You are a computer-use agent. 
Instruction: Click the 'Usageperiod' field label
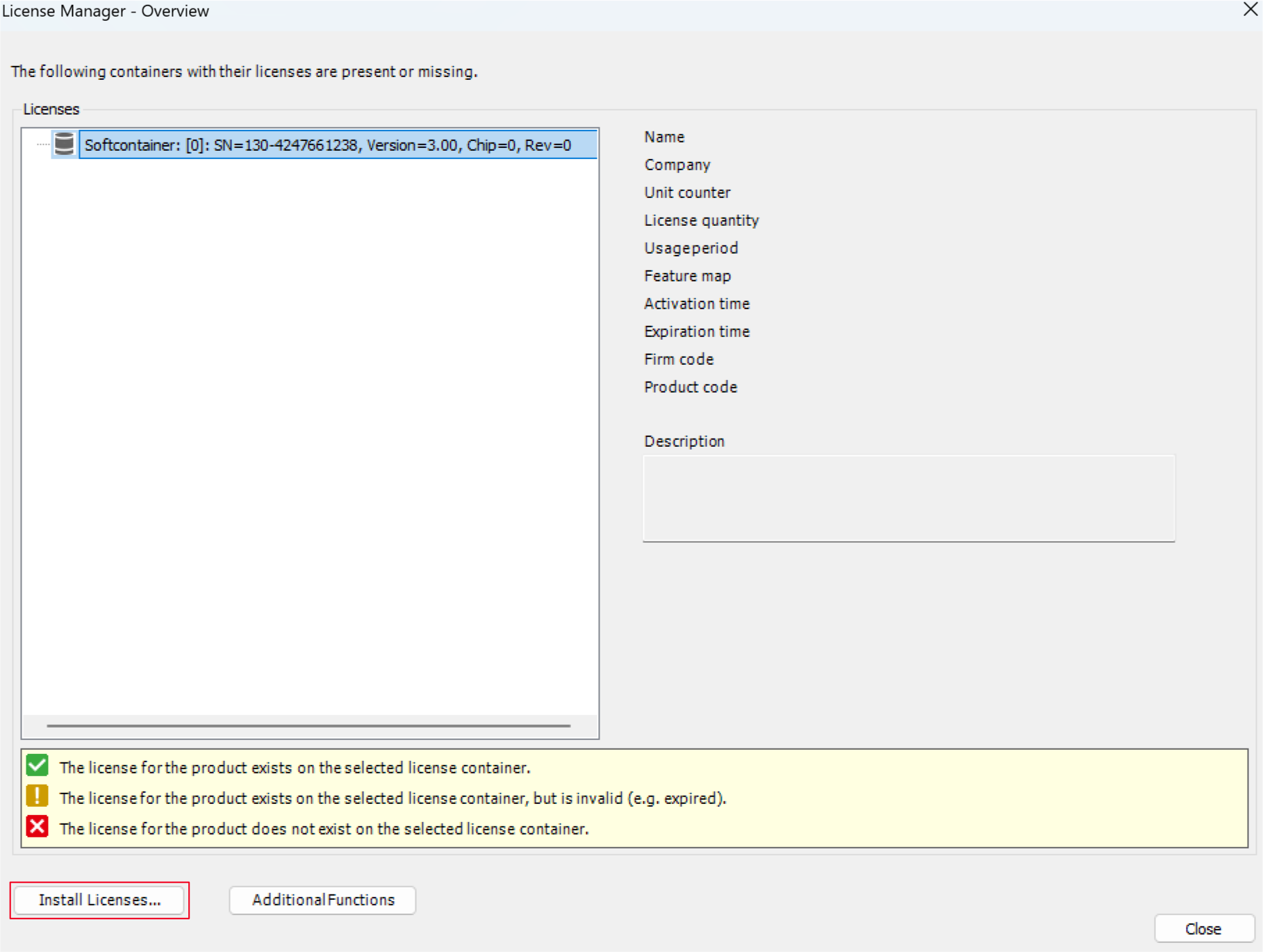click(691, 248)
